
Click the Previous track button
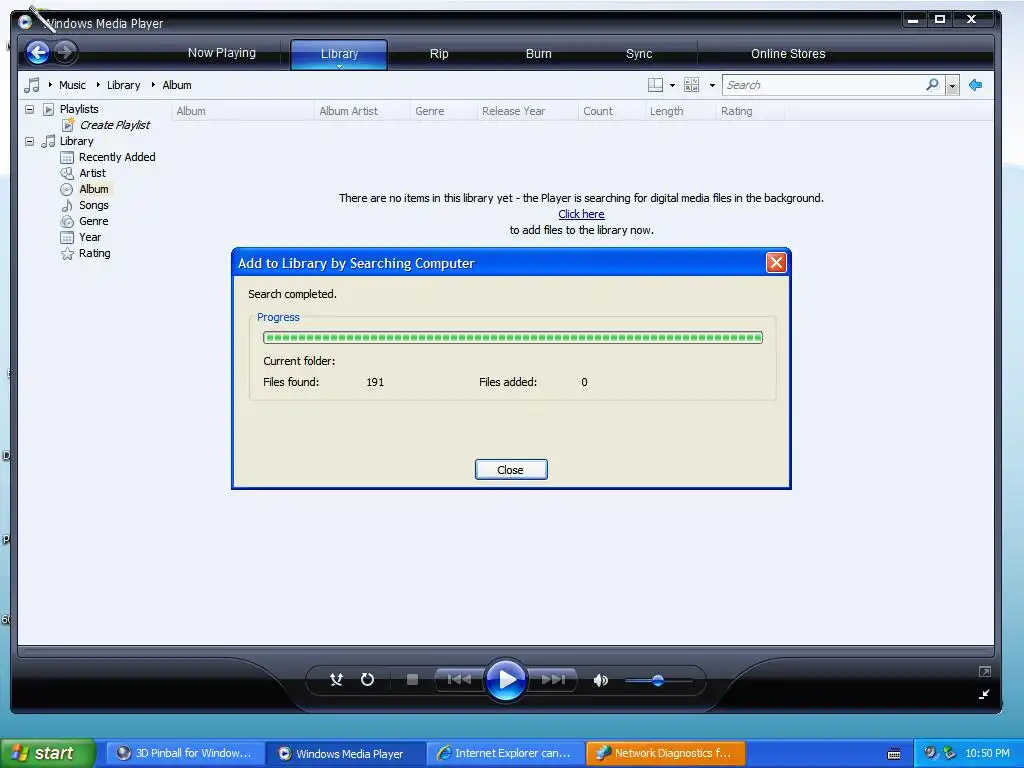[x=460, y=680]
